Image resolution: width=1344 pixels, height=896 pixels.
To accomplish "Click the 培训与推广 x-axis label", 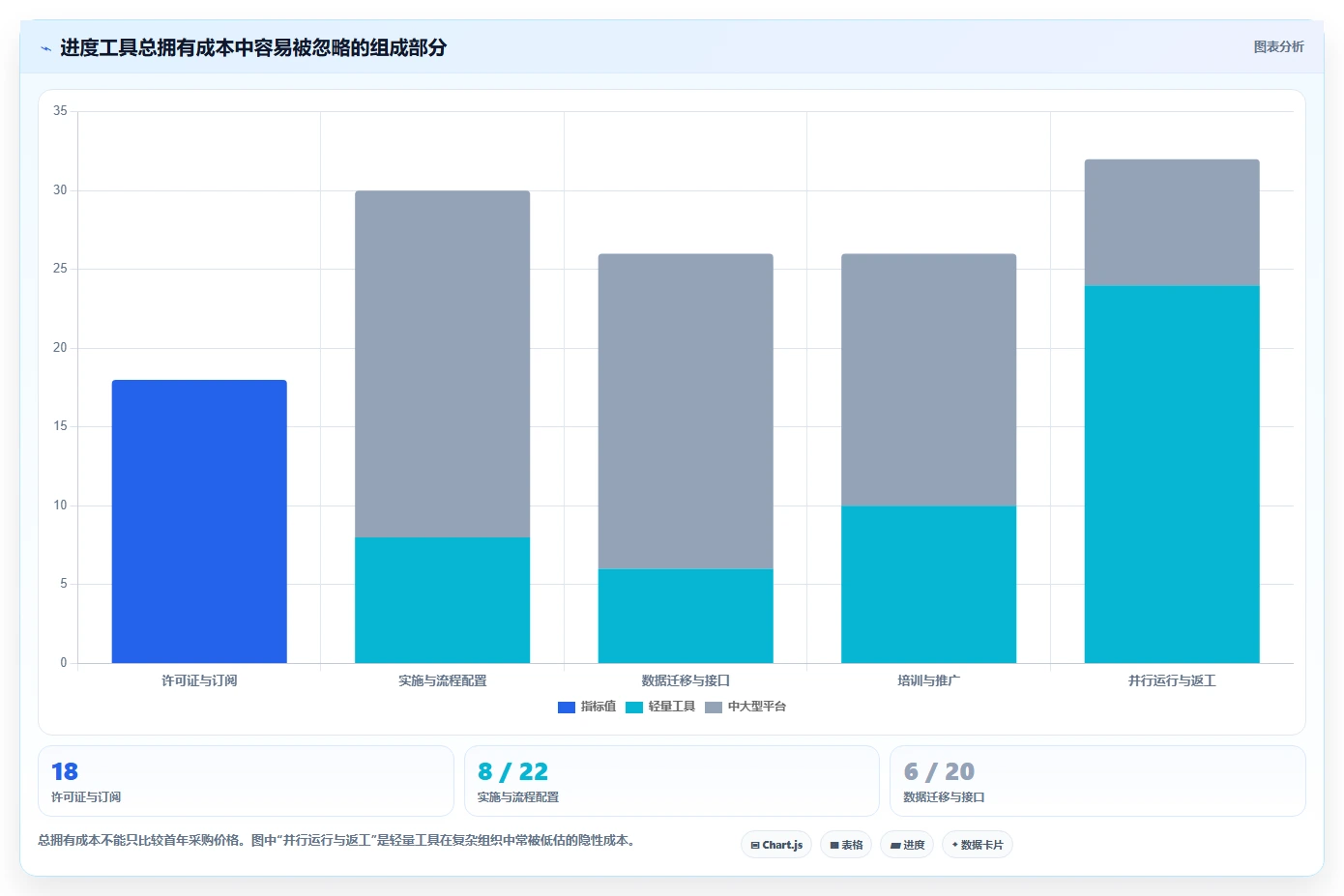I will point(928,680).
